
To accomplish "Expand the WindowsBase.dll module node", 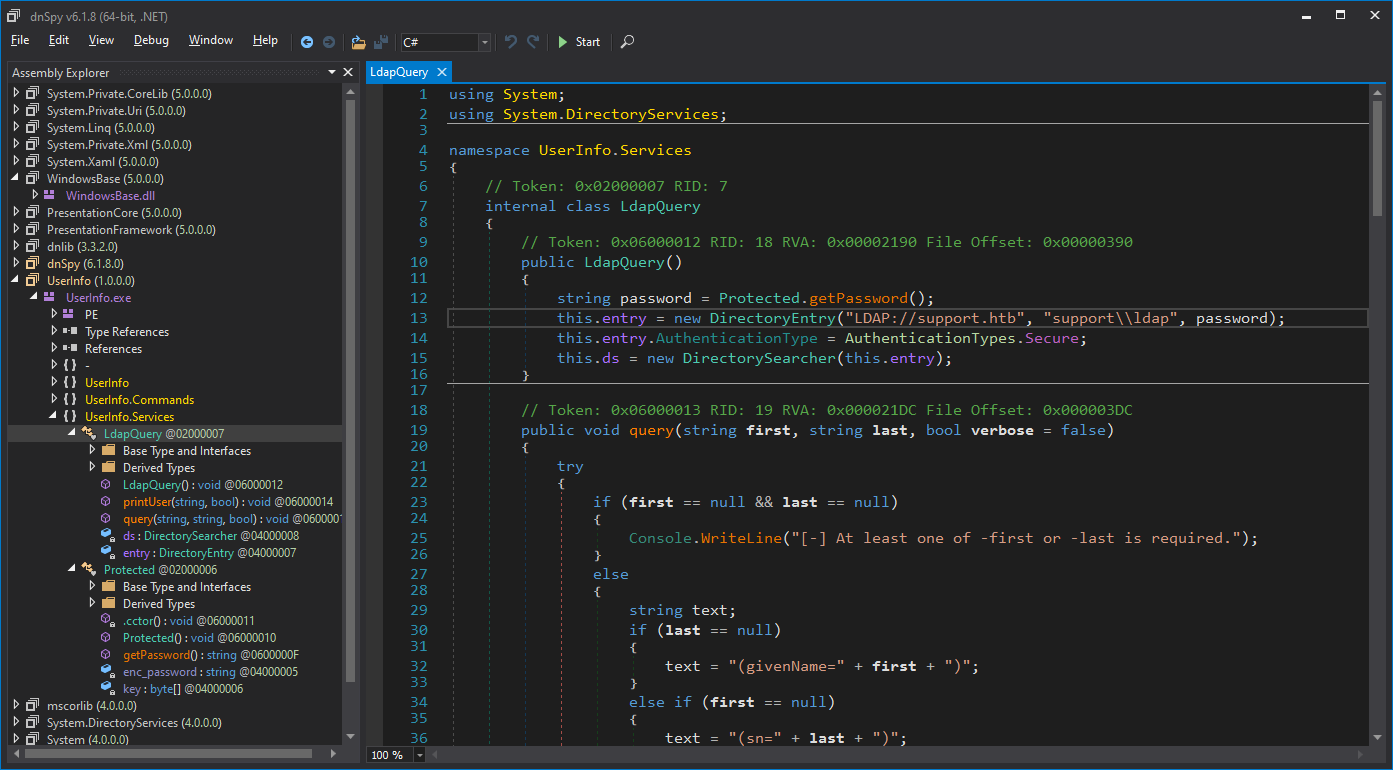I will [x=35, y=195].
